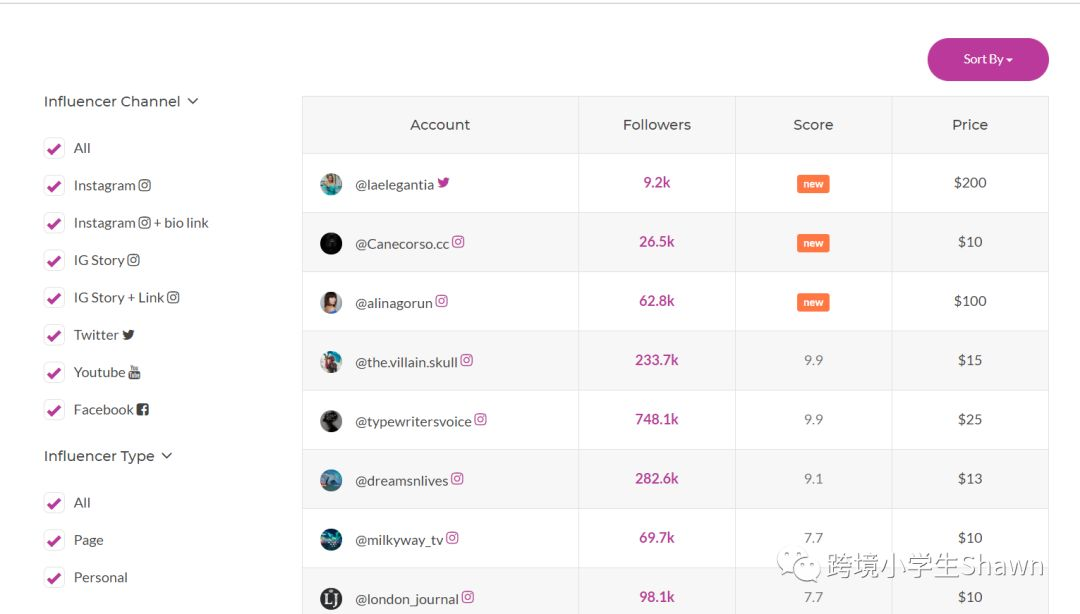This screenshot has height=614, width=1080.
Task: Open @alinagorun avatar thumbnail
Action: [x=331, y=303]
